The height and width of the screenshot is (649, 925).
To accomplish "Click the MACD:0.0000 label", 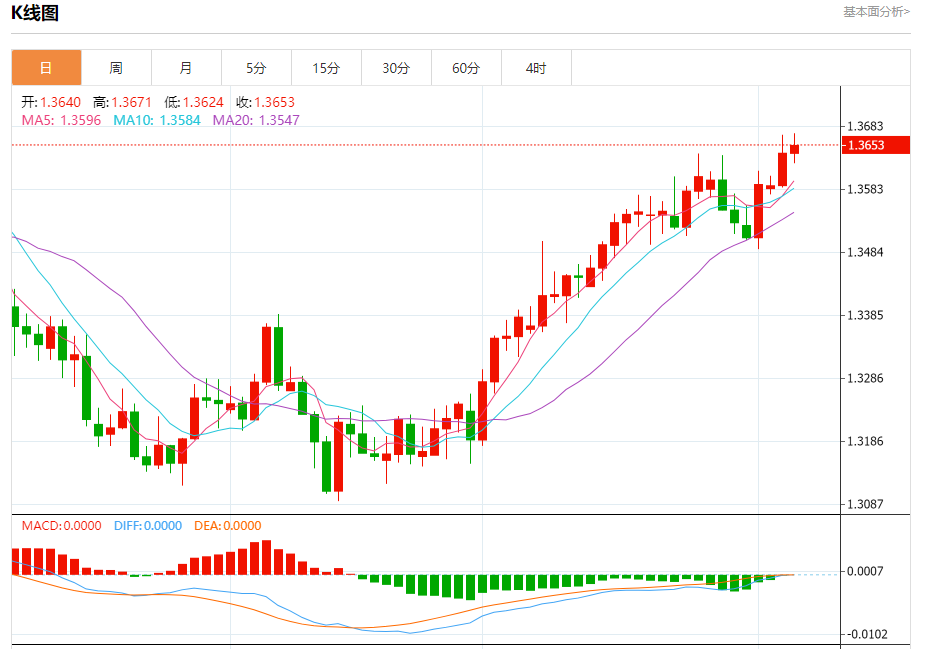I will tap(61, 526).
